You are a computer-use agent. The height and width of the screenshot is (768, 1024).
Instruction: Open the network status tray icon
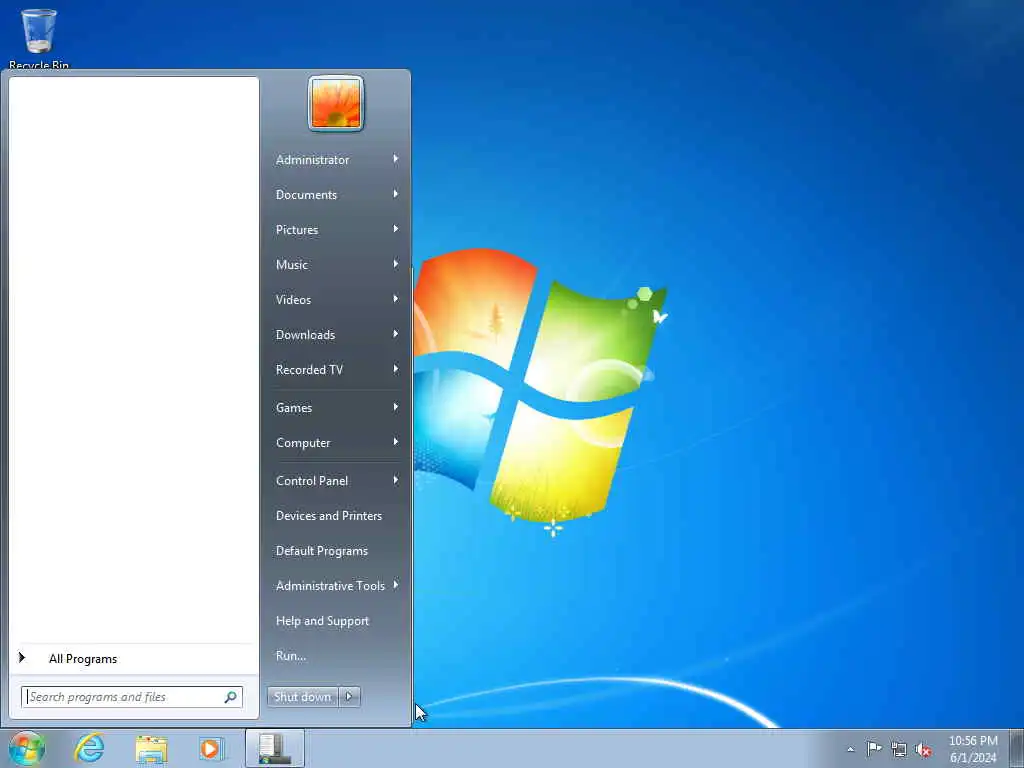[x=899, y=750]
